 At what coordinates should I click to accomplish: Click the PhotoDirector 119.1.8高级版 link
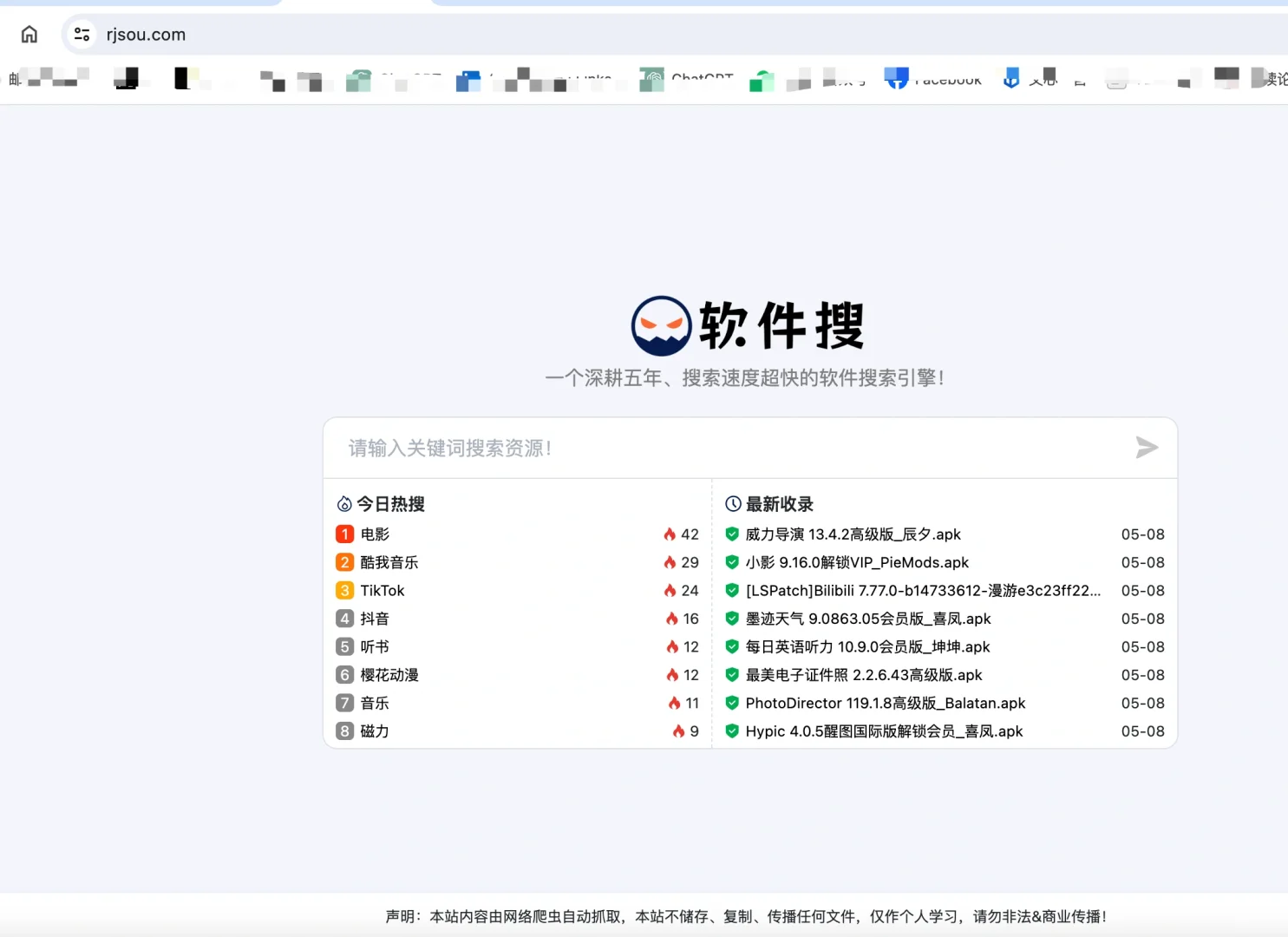[x=885, y=703]
